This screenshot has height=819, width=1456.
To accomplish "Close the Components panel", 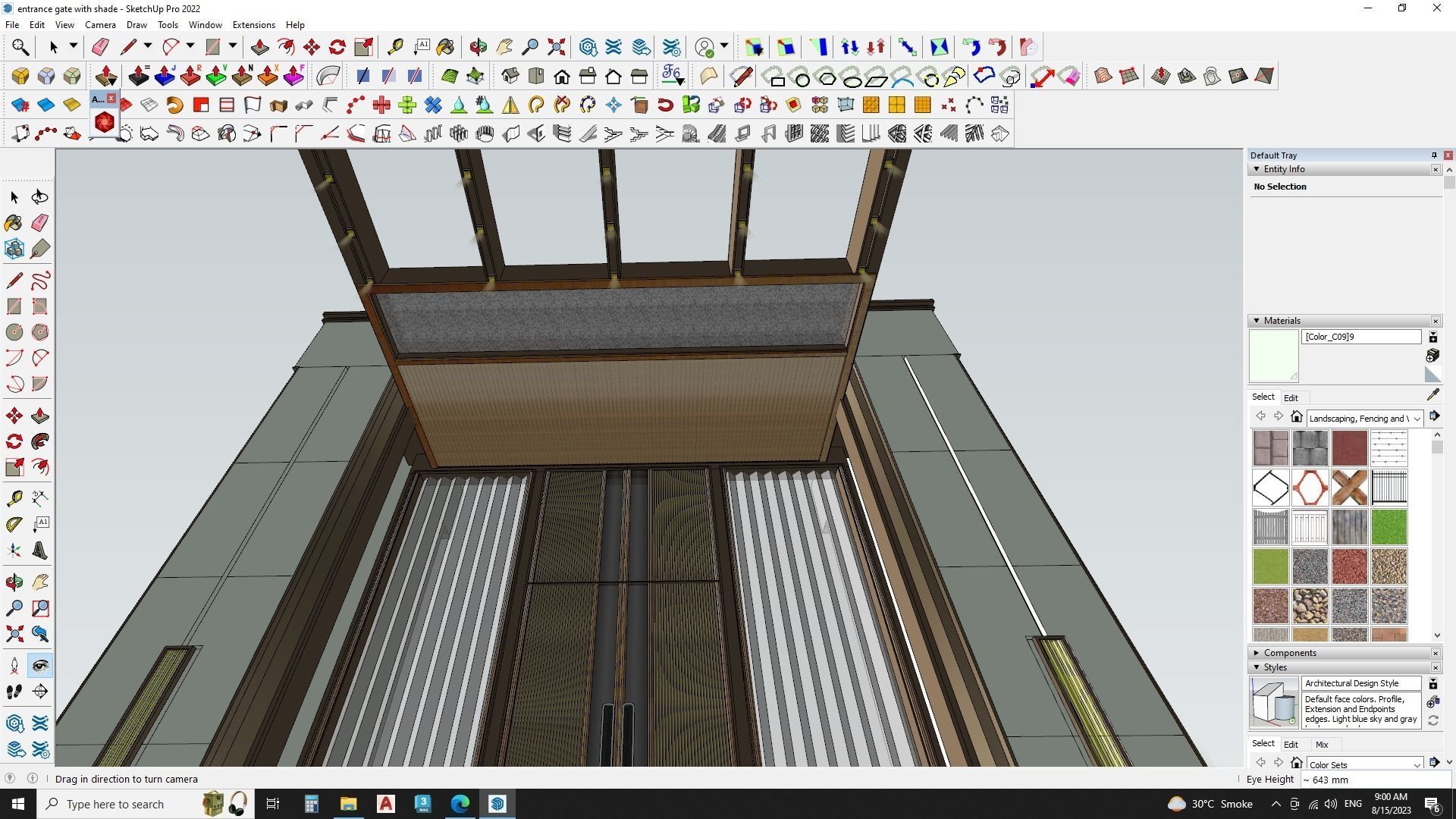I will click(1436, 653).
